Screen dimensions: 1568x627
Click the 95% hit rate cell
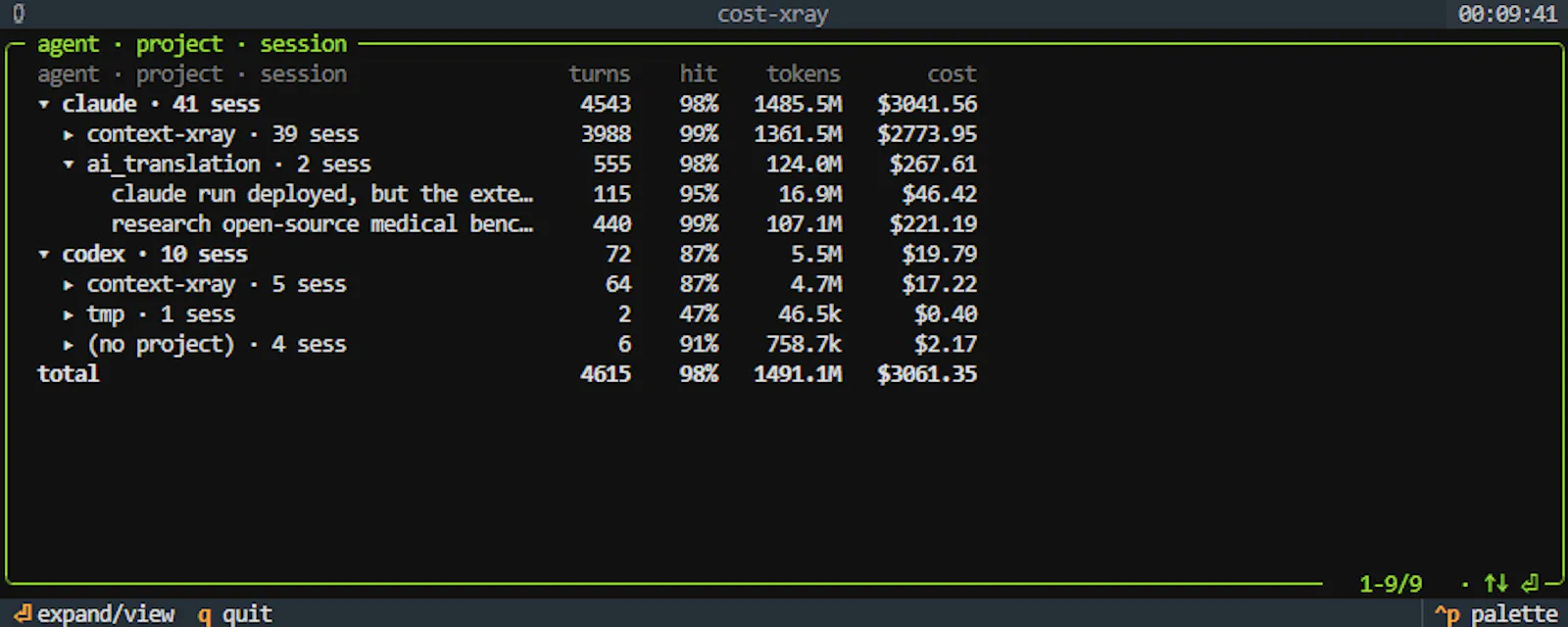699,194
